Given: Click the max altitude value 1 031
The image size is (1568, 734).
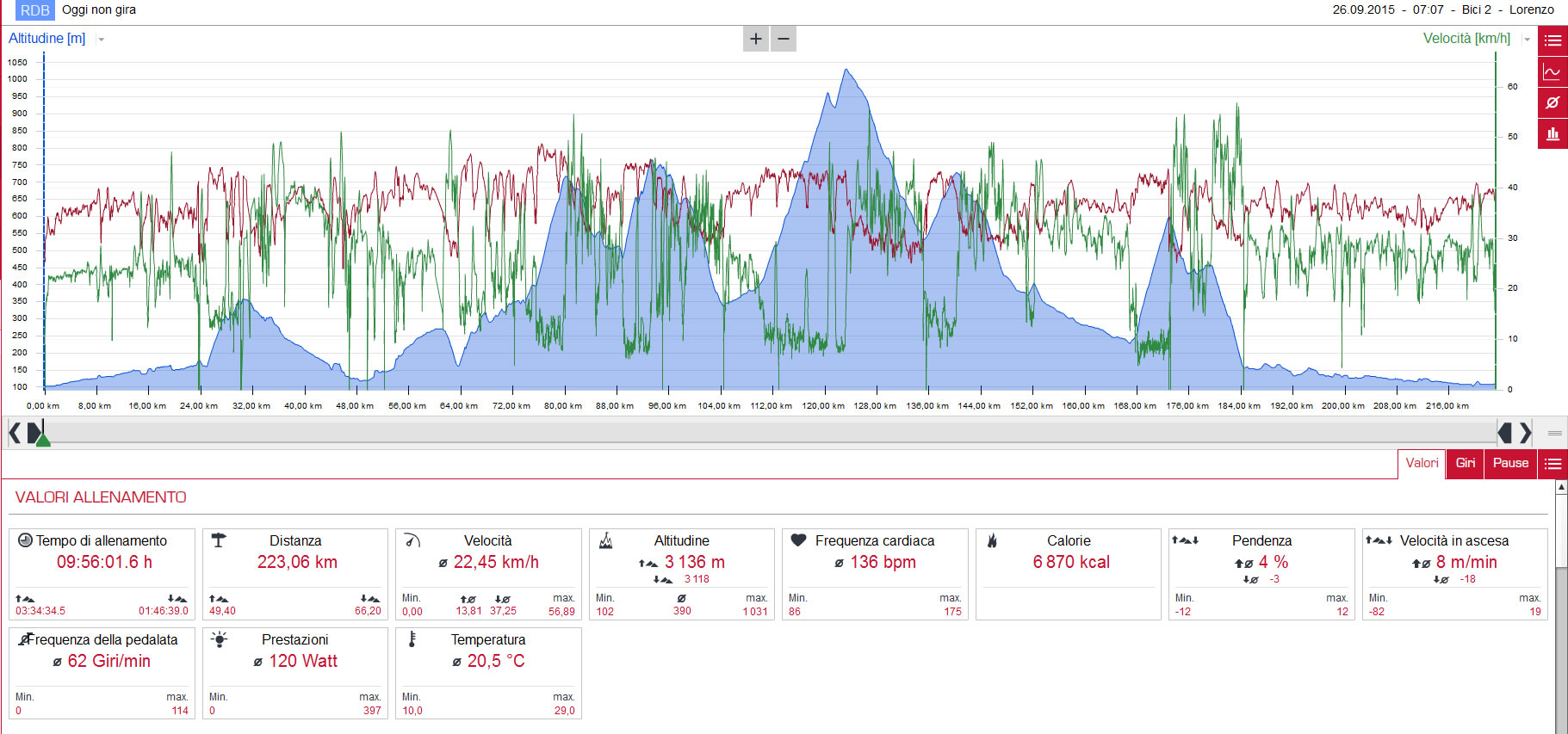Looking at the screenshot, I should click(x=755, y=612).
